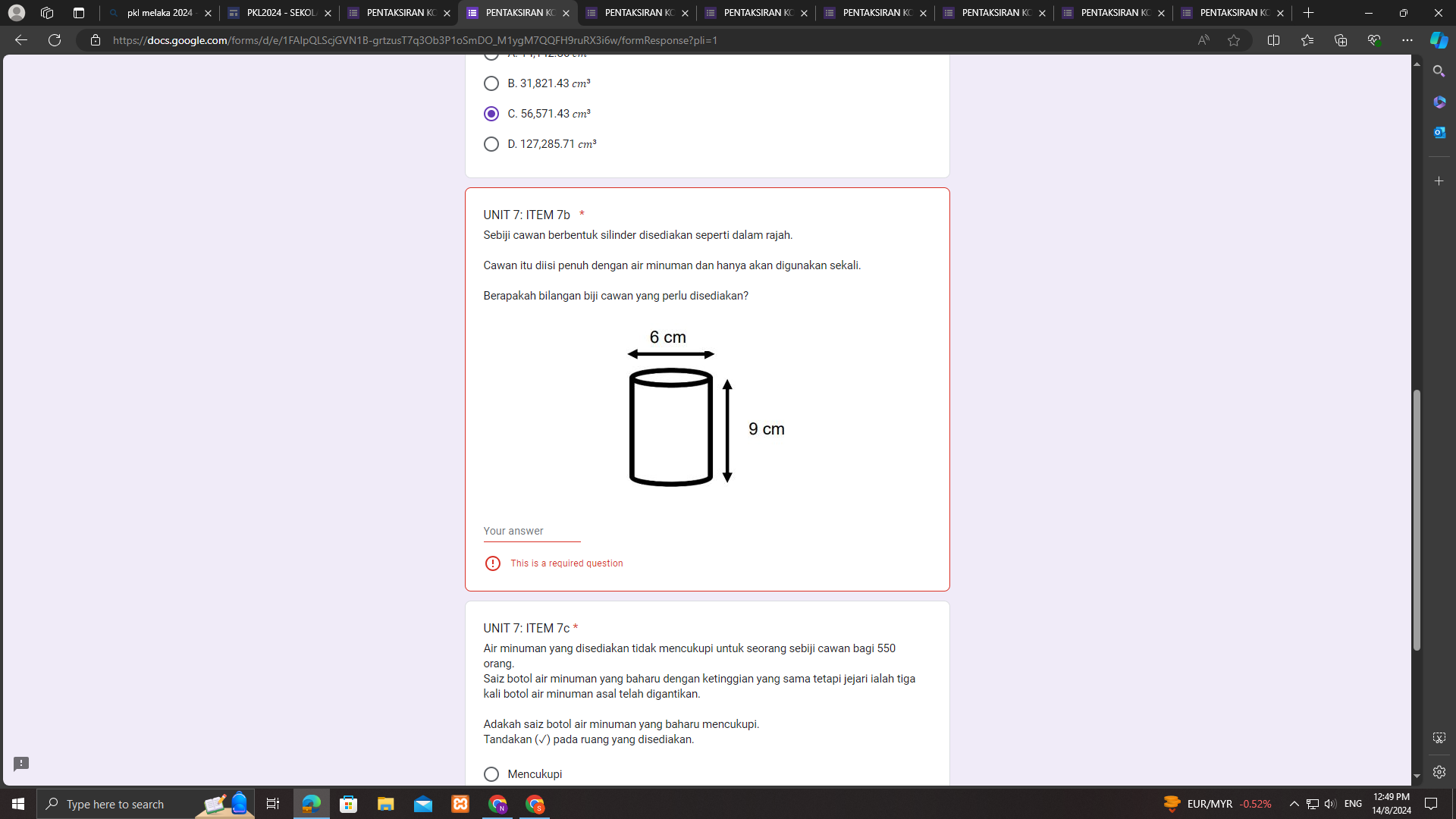Open the tab actions menu icon
1456x819 pixels.
click(79, 13)
